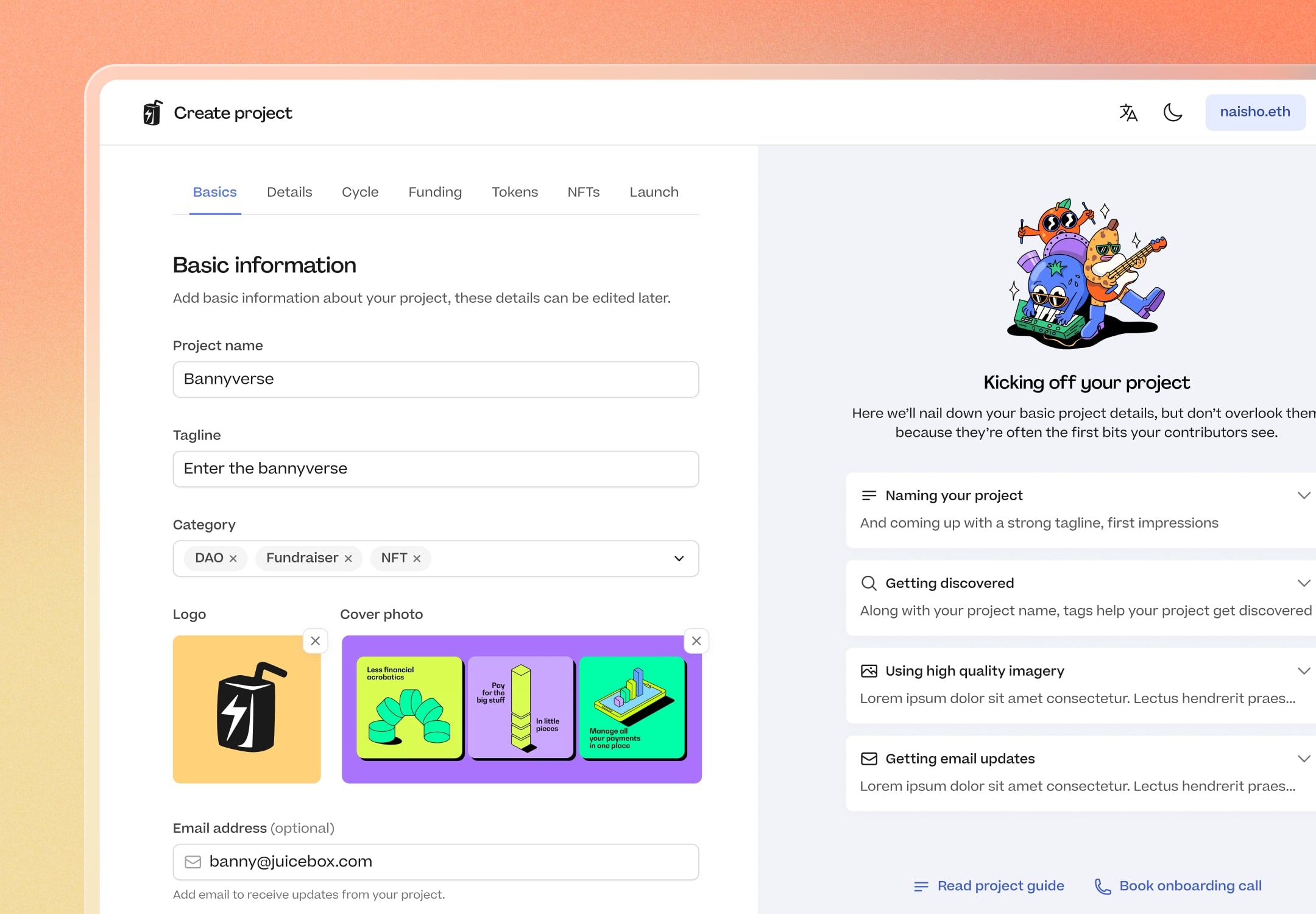
Task: Remove the NFT category tag
Action: tap(417, 559)
